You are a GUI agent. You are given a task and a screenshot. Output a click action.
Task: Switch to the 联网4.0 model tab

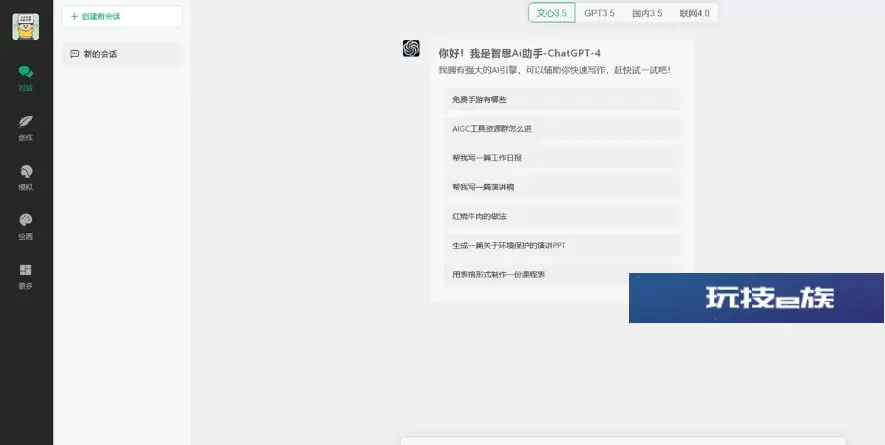point(694,13)
